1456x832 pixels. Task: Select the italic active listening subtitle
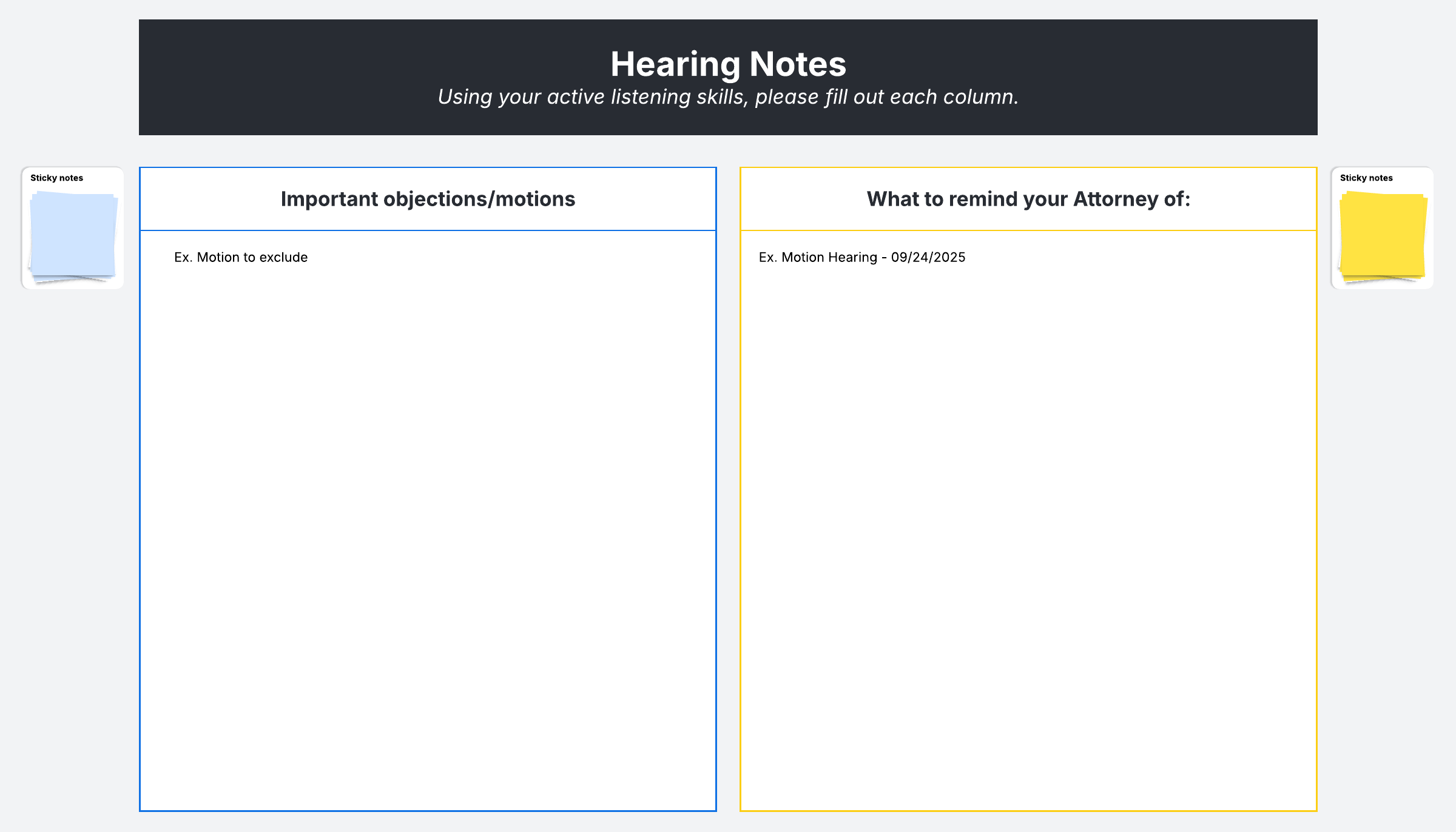pos(727,97)
